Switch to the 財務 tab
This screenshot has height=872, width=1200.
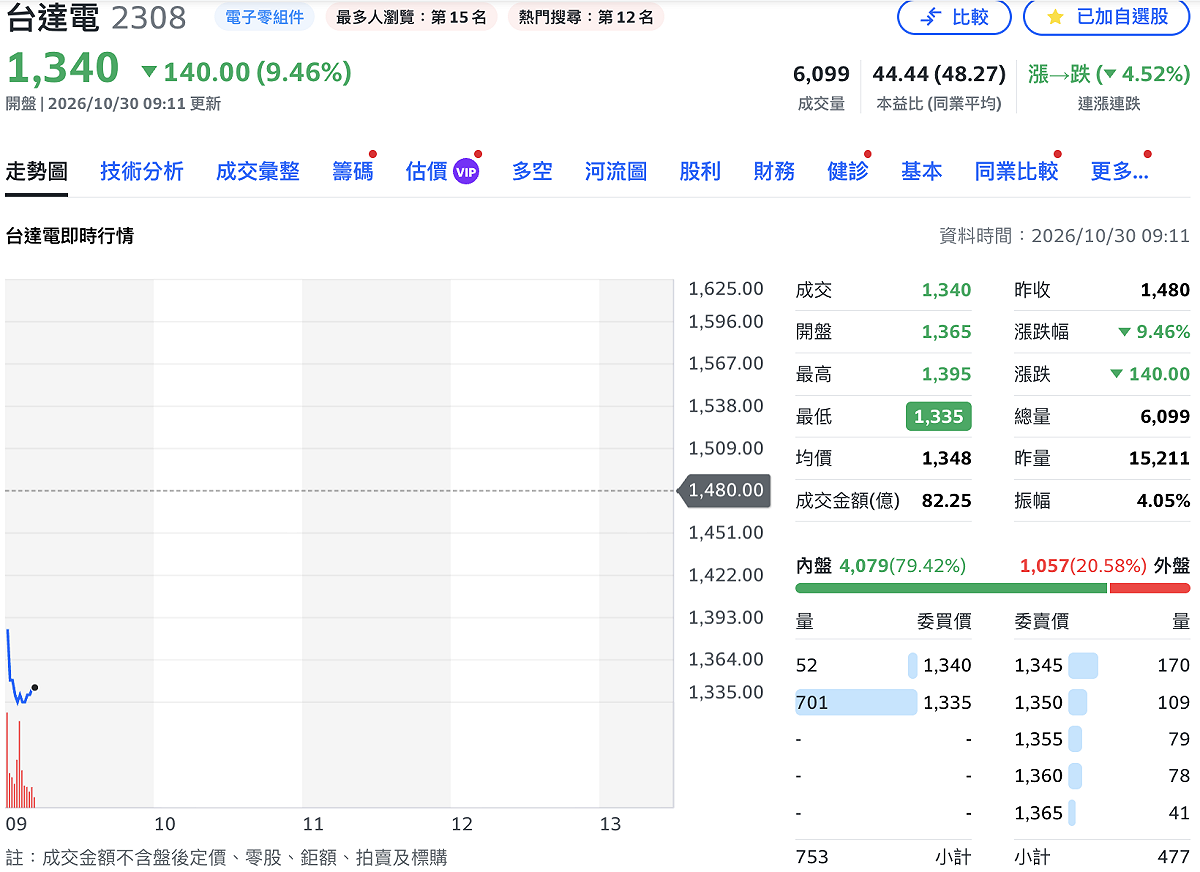774,171
